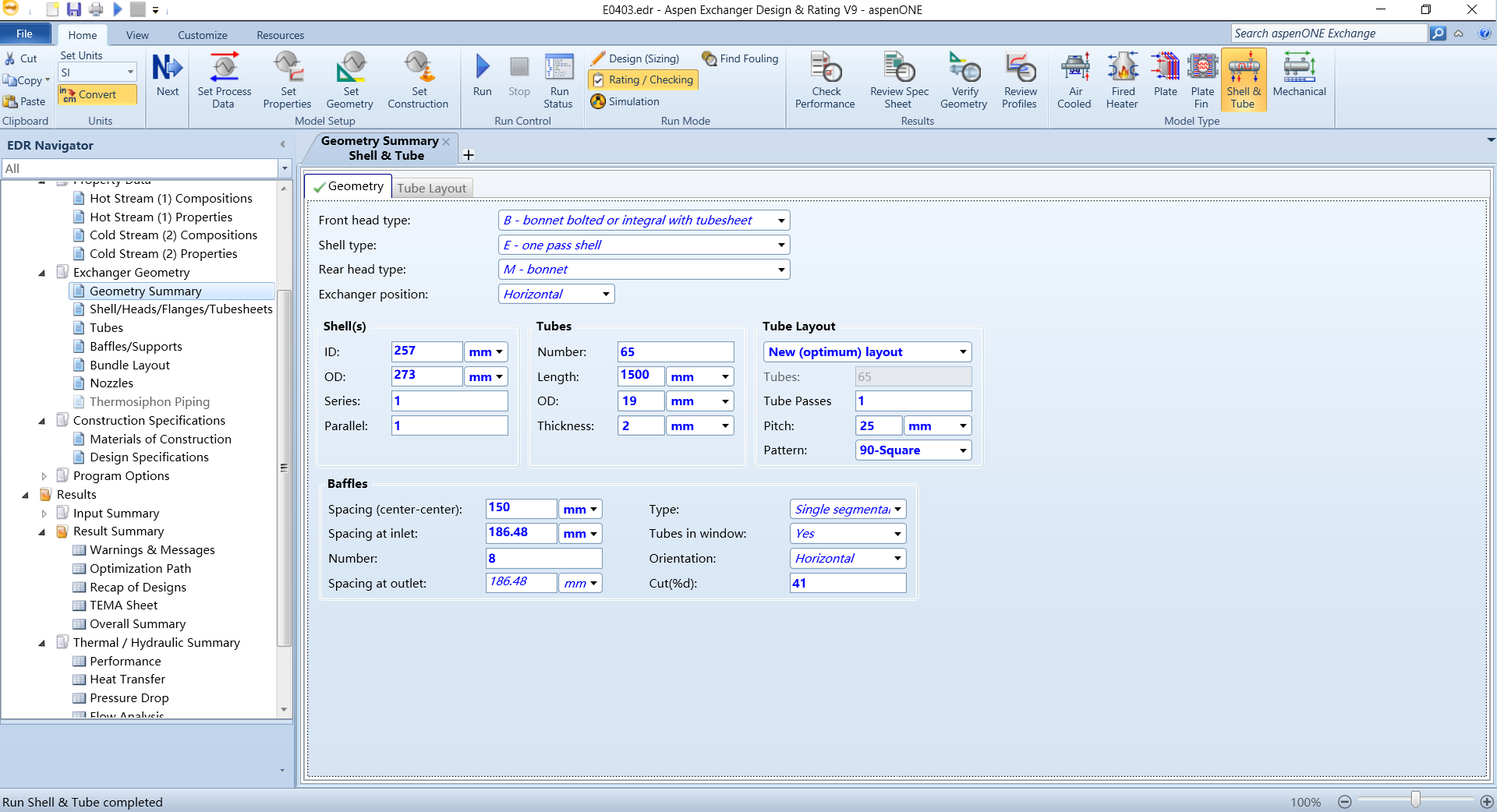This screenshot has width=1497, height=812.
Task: Select Find Fouling option
Action: click(x=740, y=58)
